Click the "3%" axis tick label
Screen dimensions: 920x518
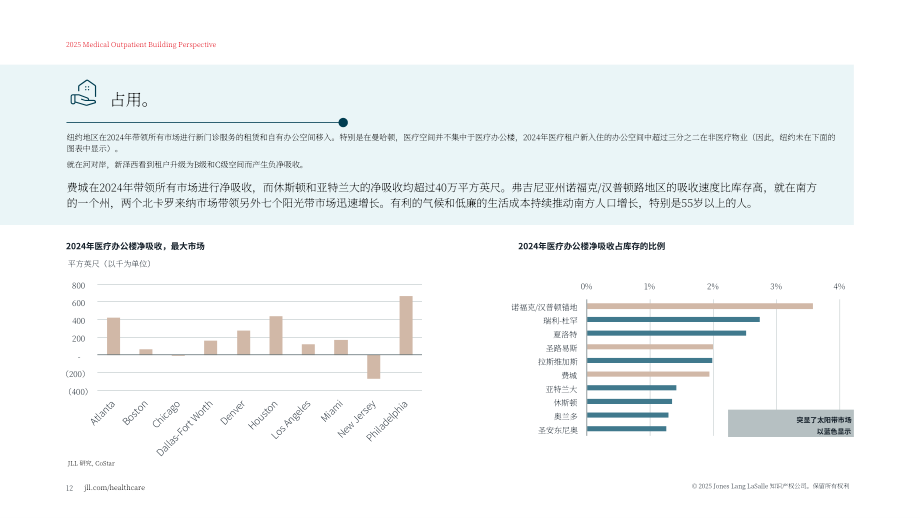[x=776, y=287]
